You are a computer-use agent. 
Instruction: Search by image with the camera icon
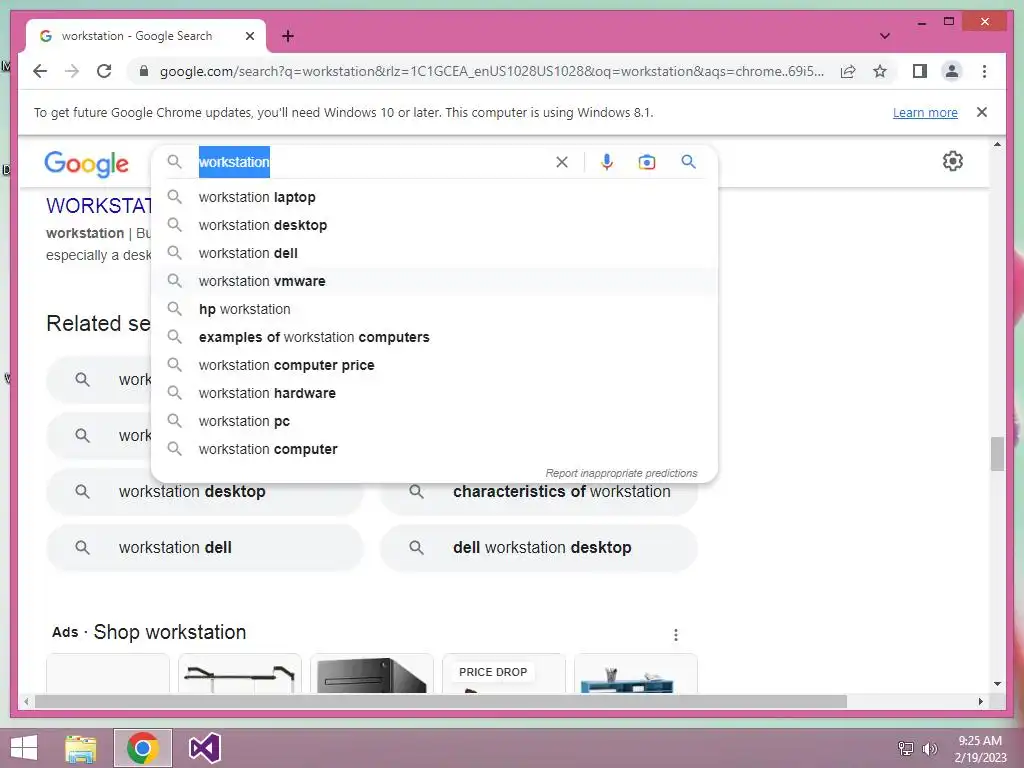(x=647, y=162)
